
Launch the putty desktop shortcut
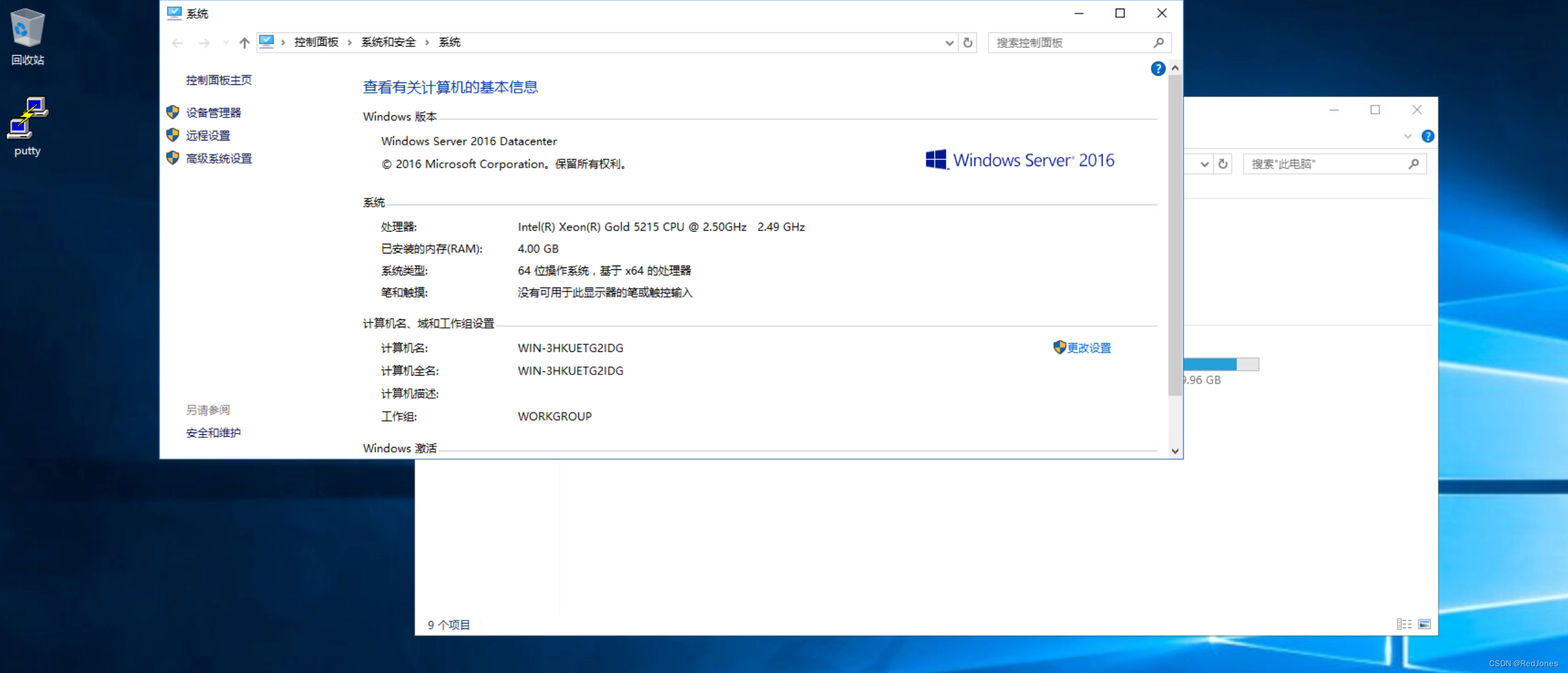click(x=27, y=127)
